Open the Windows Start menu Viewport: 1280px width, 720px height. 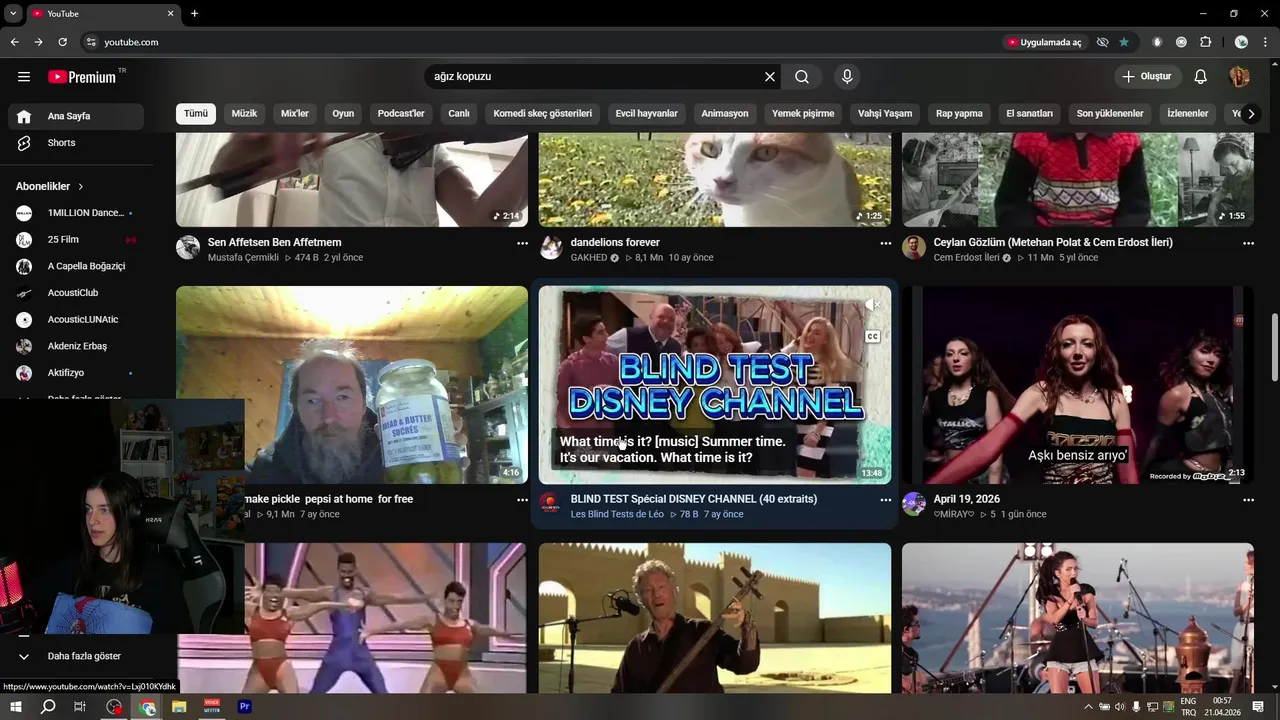click(x=15, y=707)
